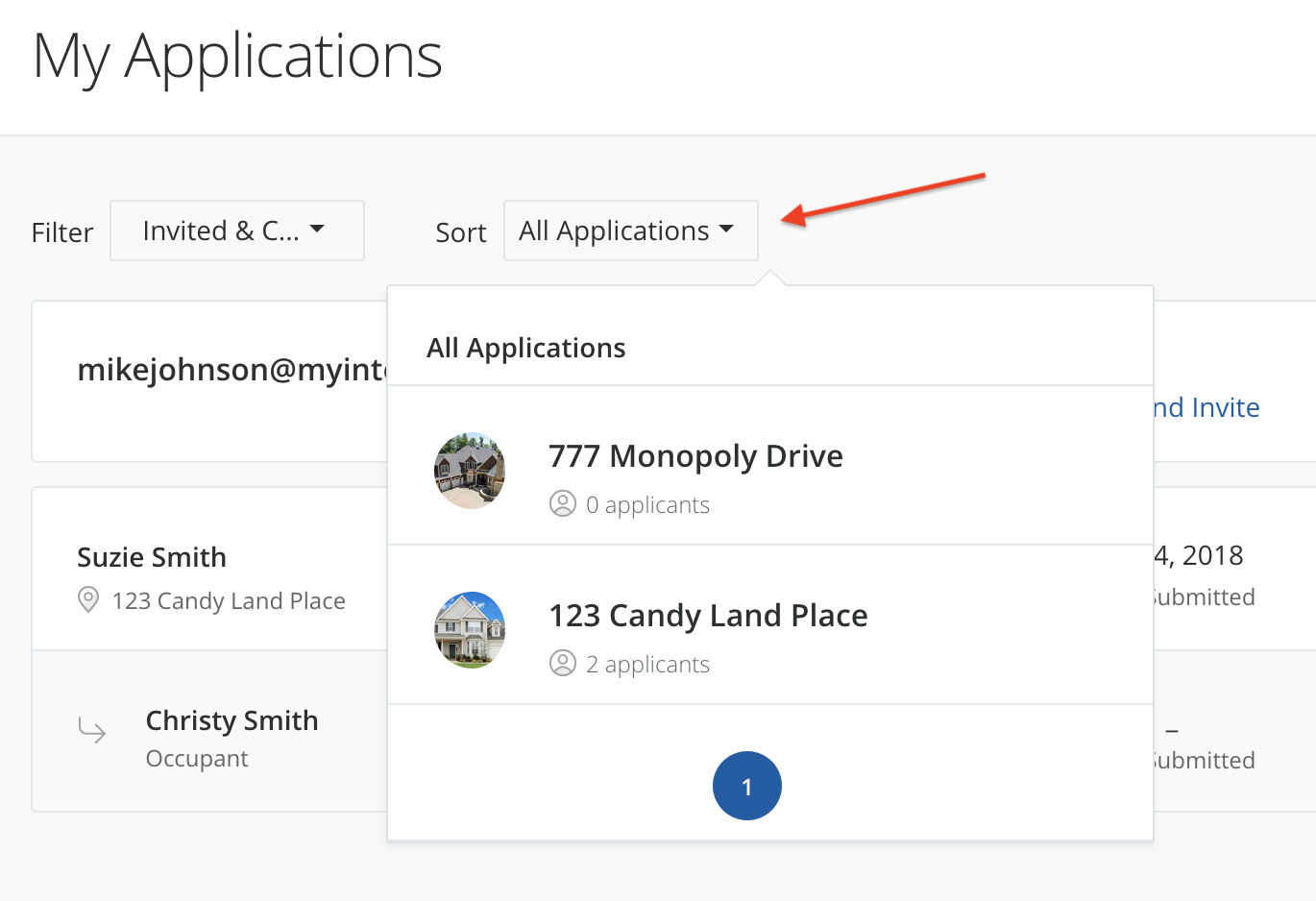Select the 123 Candy Land Place house photo
This screenshot has height=901, width=1316.
(x=470, y=630)
